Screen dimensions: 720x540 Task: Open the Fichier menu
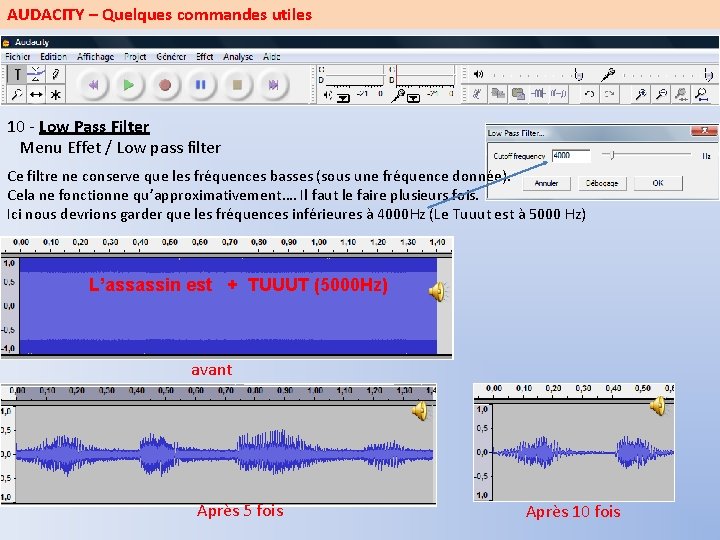click(17, 56)
